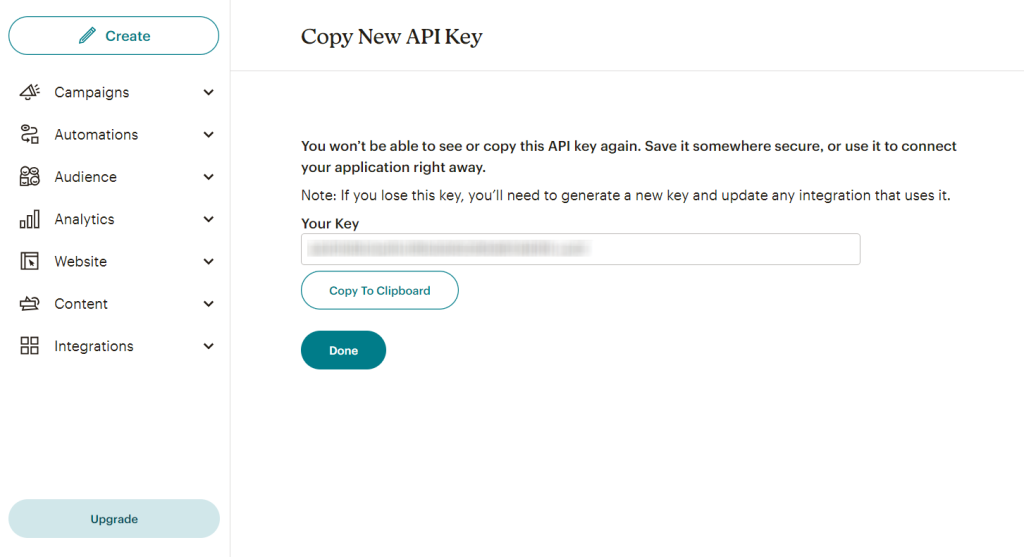
Task: Expand the Automations chevron
Action: click(x=208, y=135)
